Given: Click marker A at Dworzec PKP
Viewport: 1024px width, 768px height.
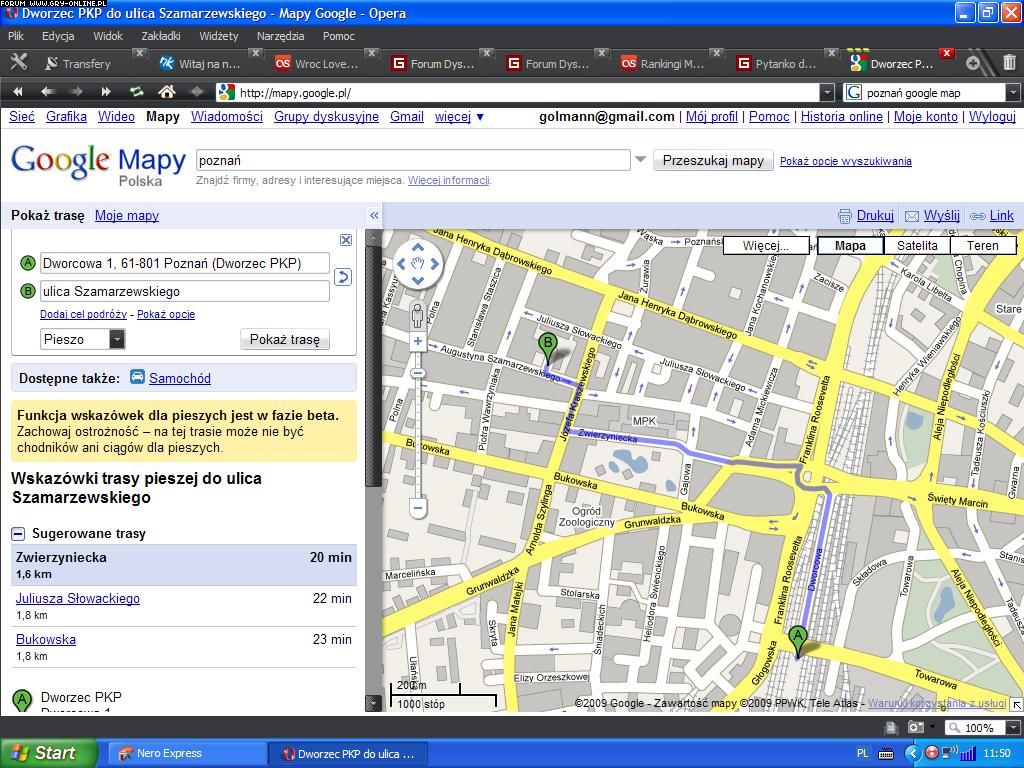Looking at the screenshot, I should [797, 639].
